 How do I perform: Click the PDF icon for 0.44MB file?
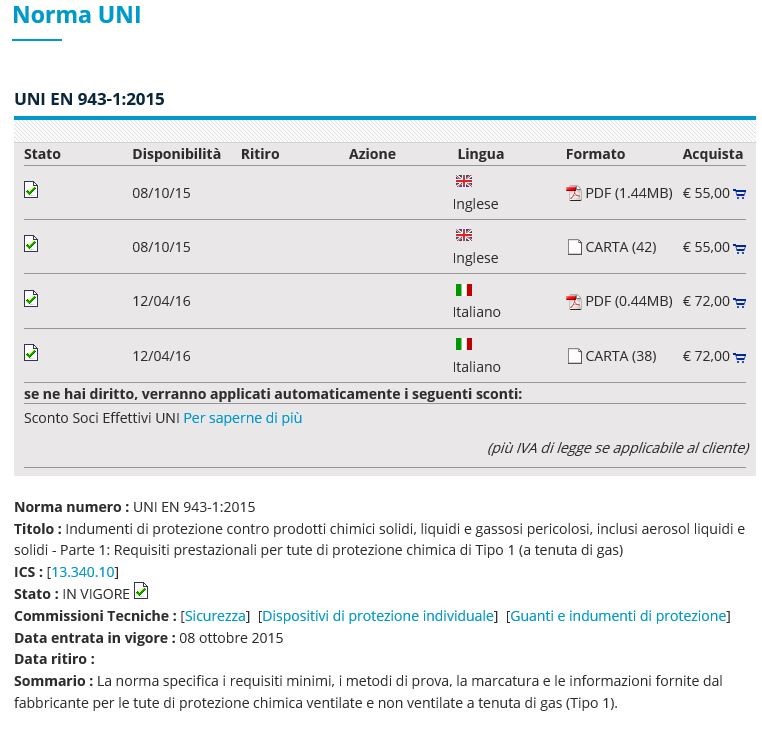[574, 302]
